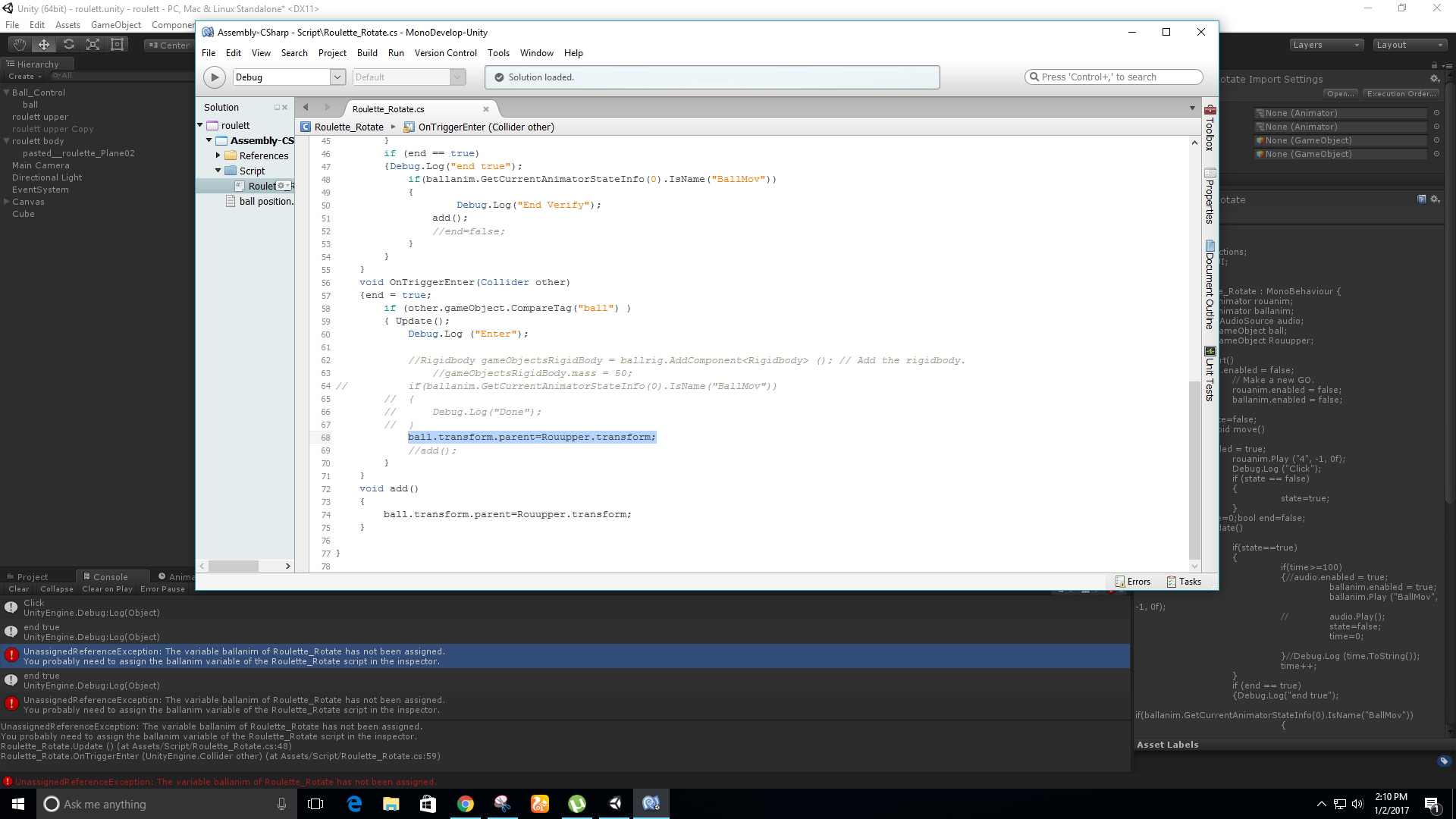Image resolution: width=1456 pixels, height=819 pixels.
Task: Select the highlighted UnassignedReferenceException console entry
Action: click(565, 657)
